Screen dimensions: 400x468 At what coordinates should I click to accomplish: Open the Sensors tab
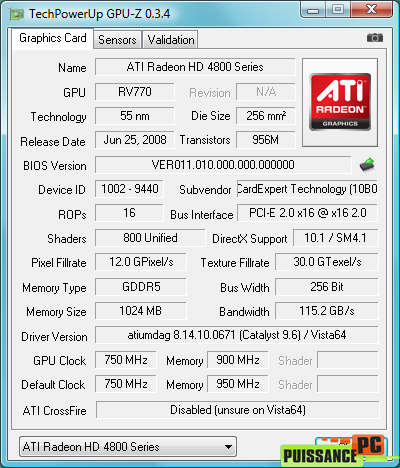(x=117, y=40)
